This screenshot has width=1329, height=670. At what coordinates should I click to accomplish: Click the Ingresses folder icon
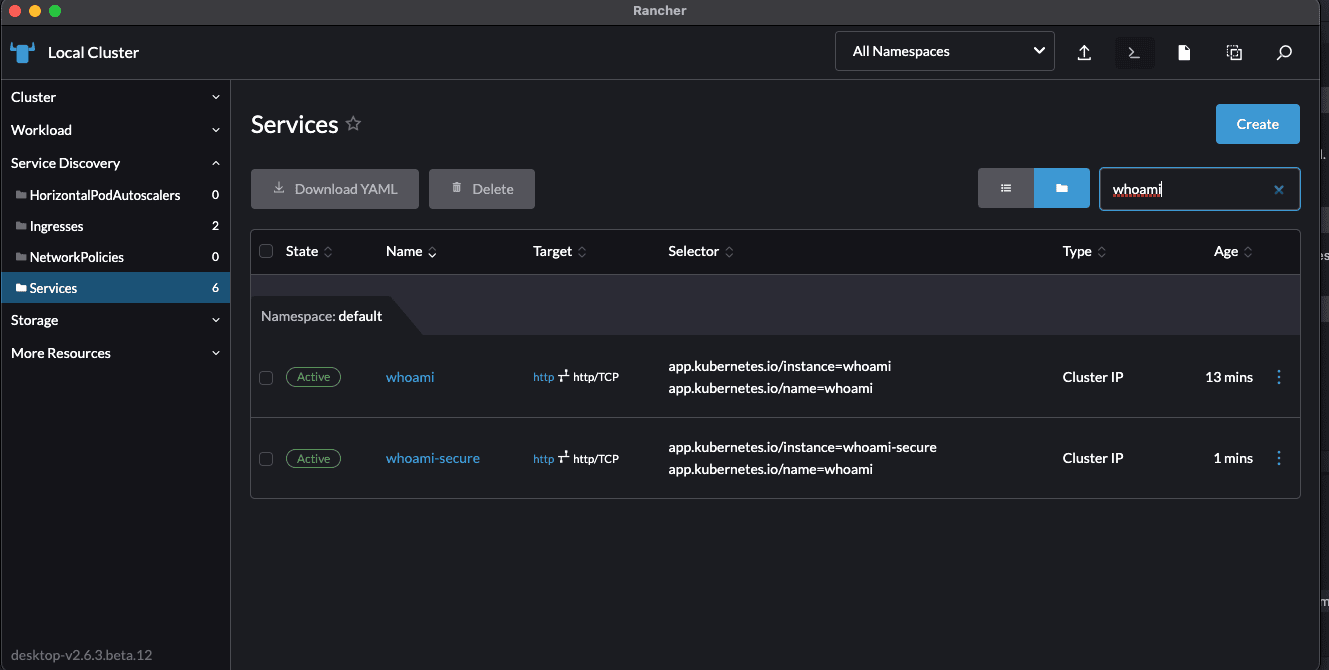coord(21,226)
